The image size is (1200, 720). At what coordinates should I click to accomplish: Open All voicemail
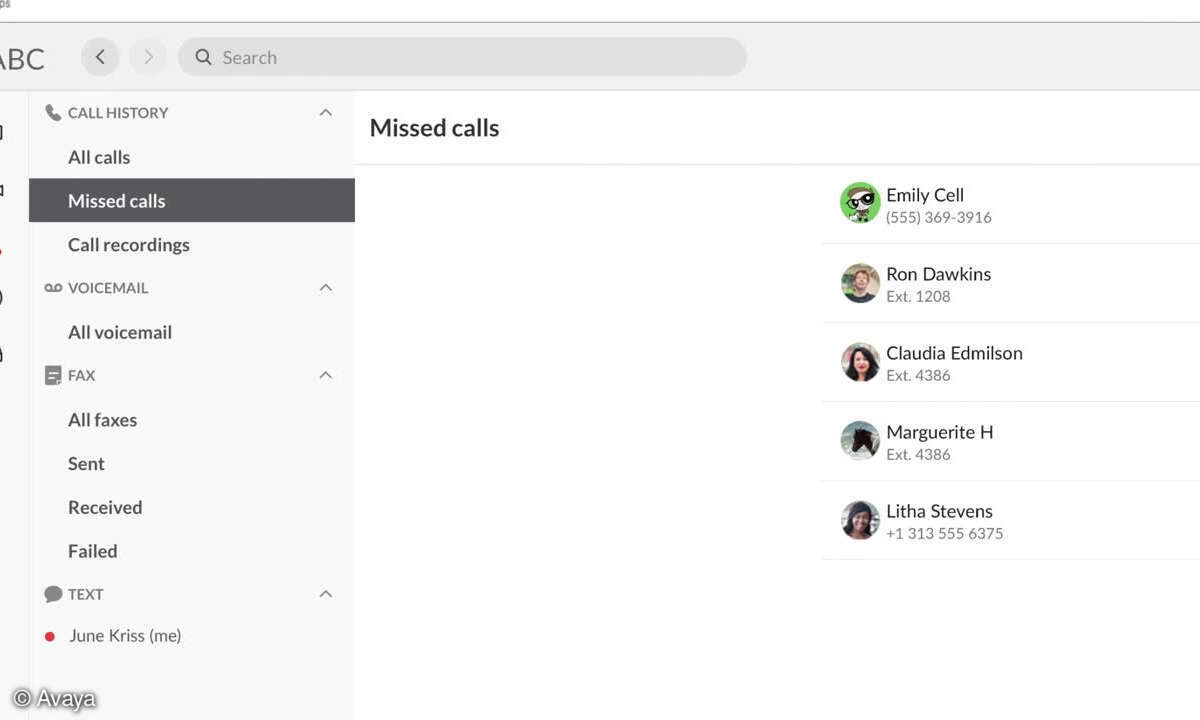click(192, 332)
